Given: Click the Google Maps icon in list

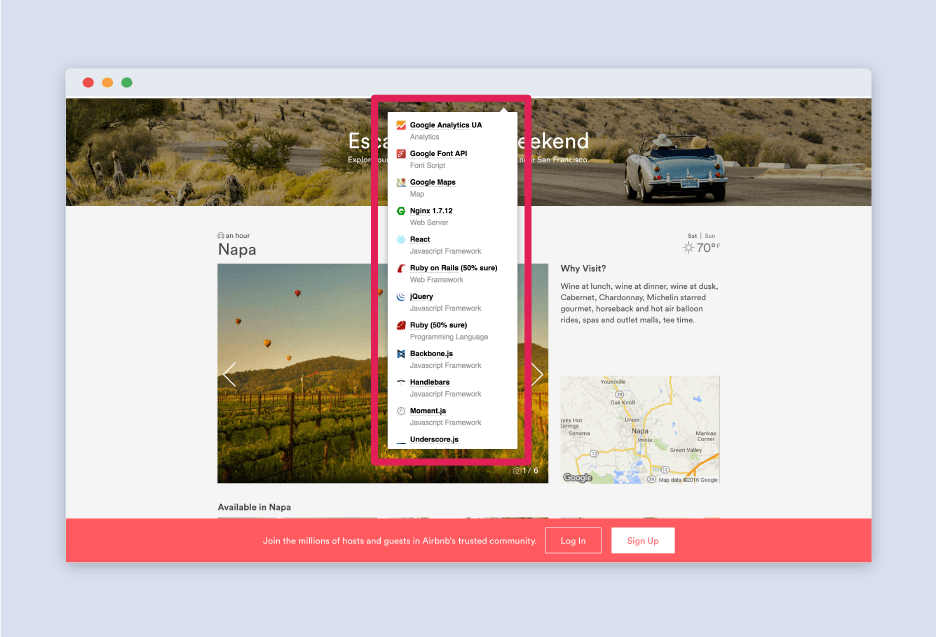Looking at the screenshot, I should 400,183.
